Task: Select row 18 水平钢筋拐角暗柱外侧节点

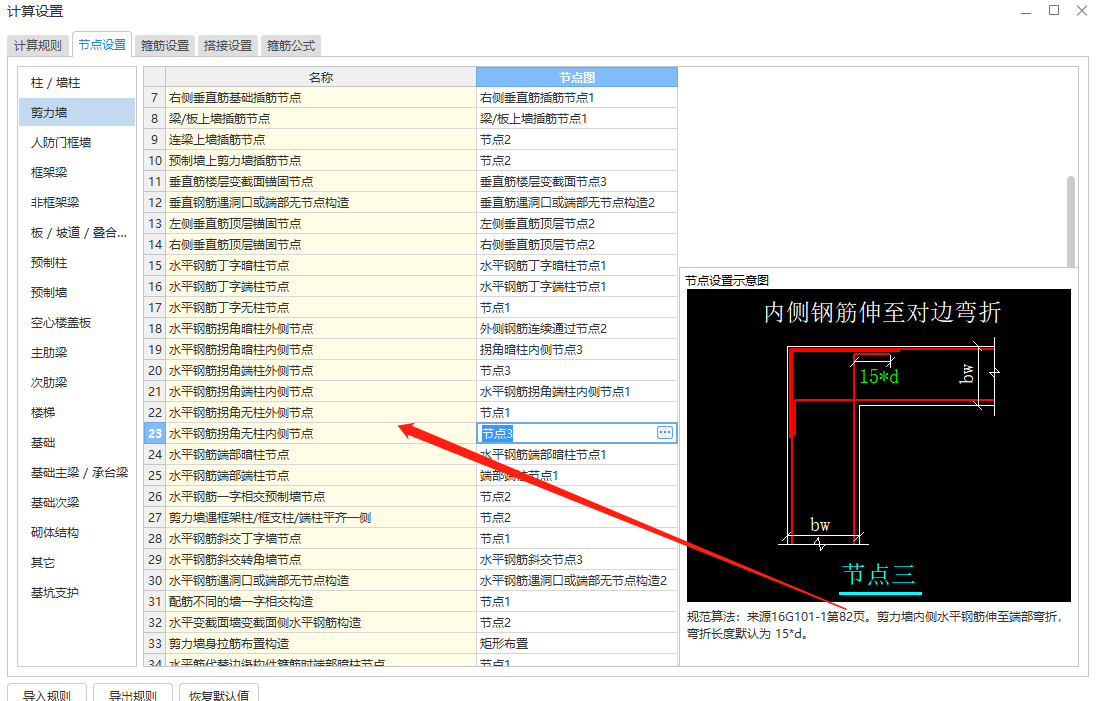Action: [x=411, y=329]
